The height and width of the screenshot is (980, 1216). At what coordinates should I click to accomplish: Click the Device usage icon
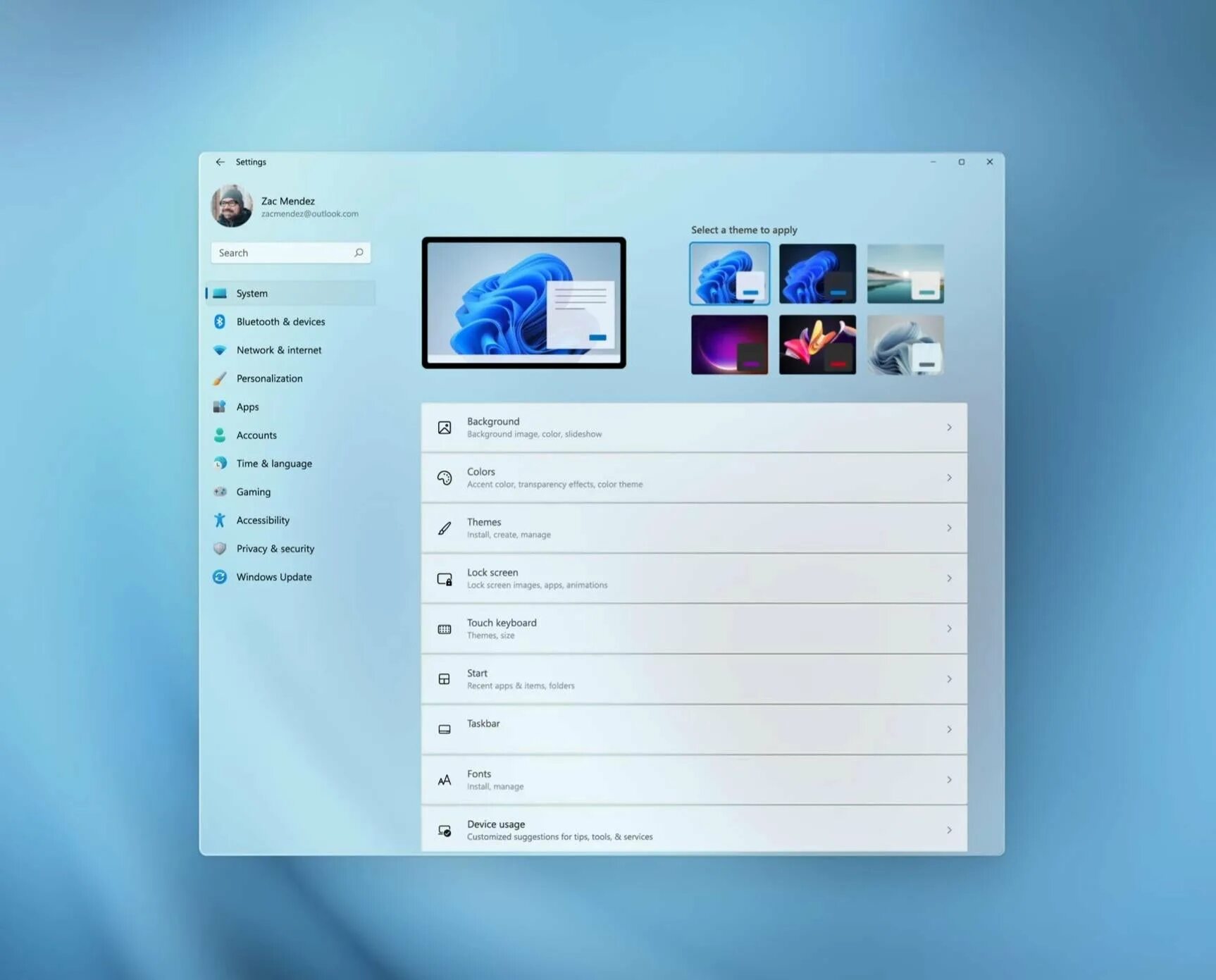445,831
